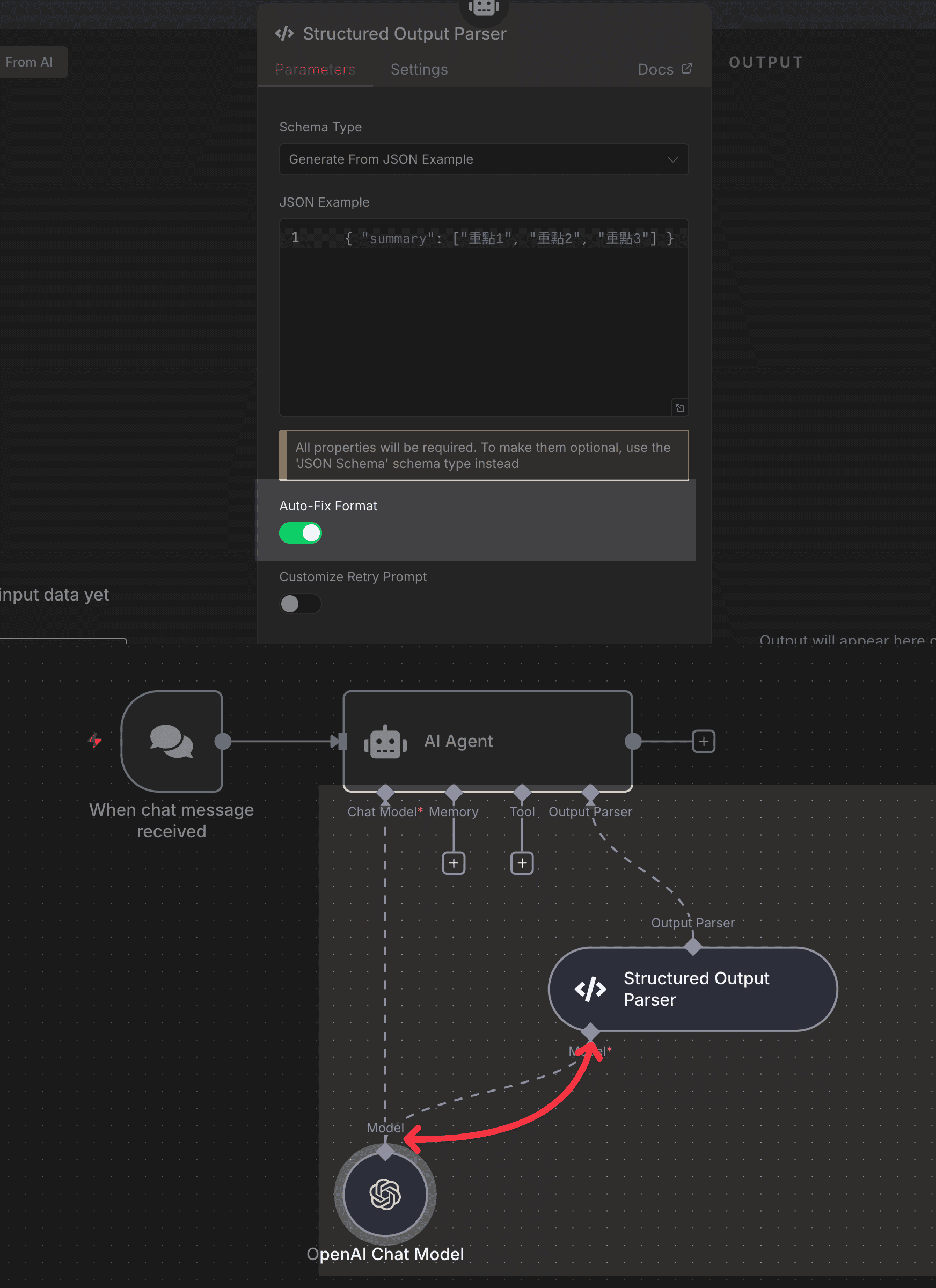The width and height of the screenshot is (936, 1288).
Task: Open the Docs external link
Action: tap(664, 69)
